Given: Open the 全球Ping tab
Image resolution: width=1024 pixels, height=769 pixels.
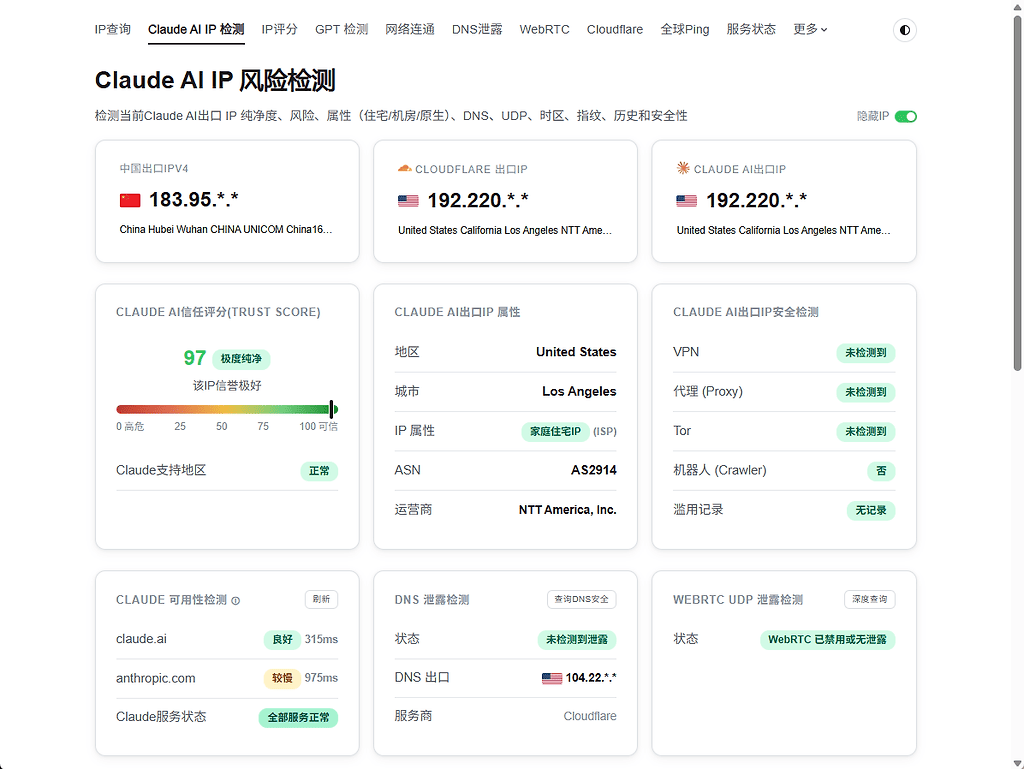Looking at the screenshot, I should [x=684, y=29].
